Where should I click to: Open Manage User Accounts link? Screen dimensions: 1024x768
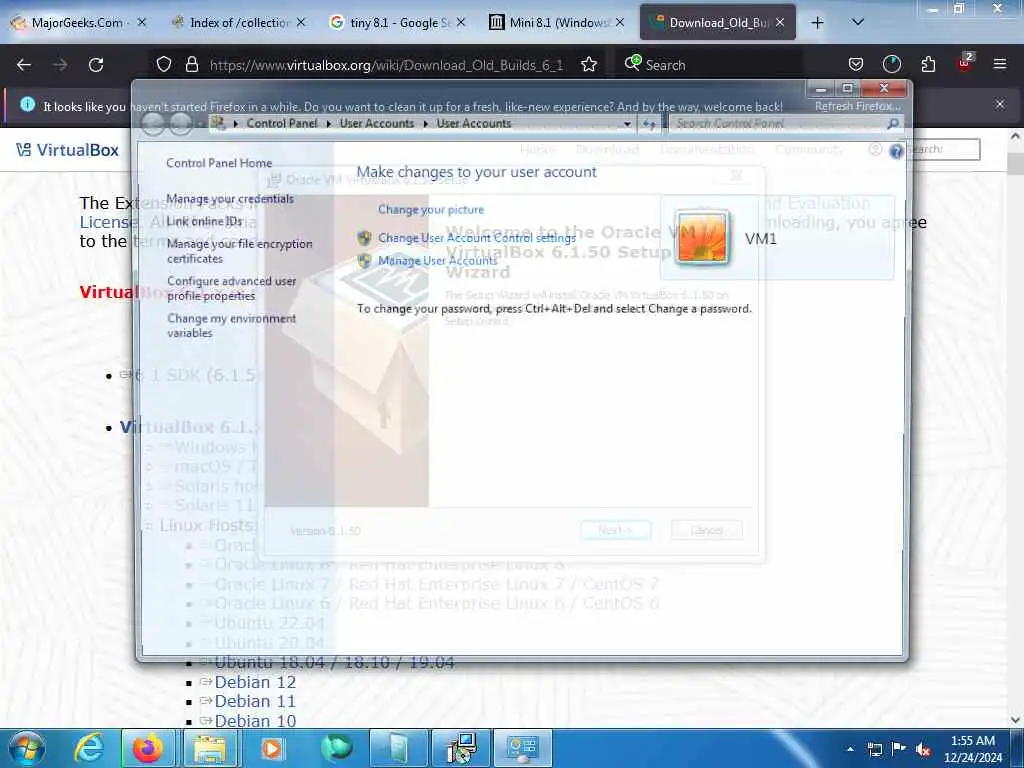click(438, 261)
